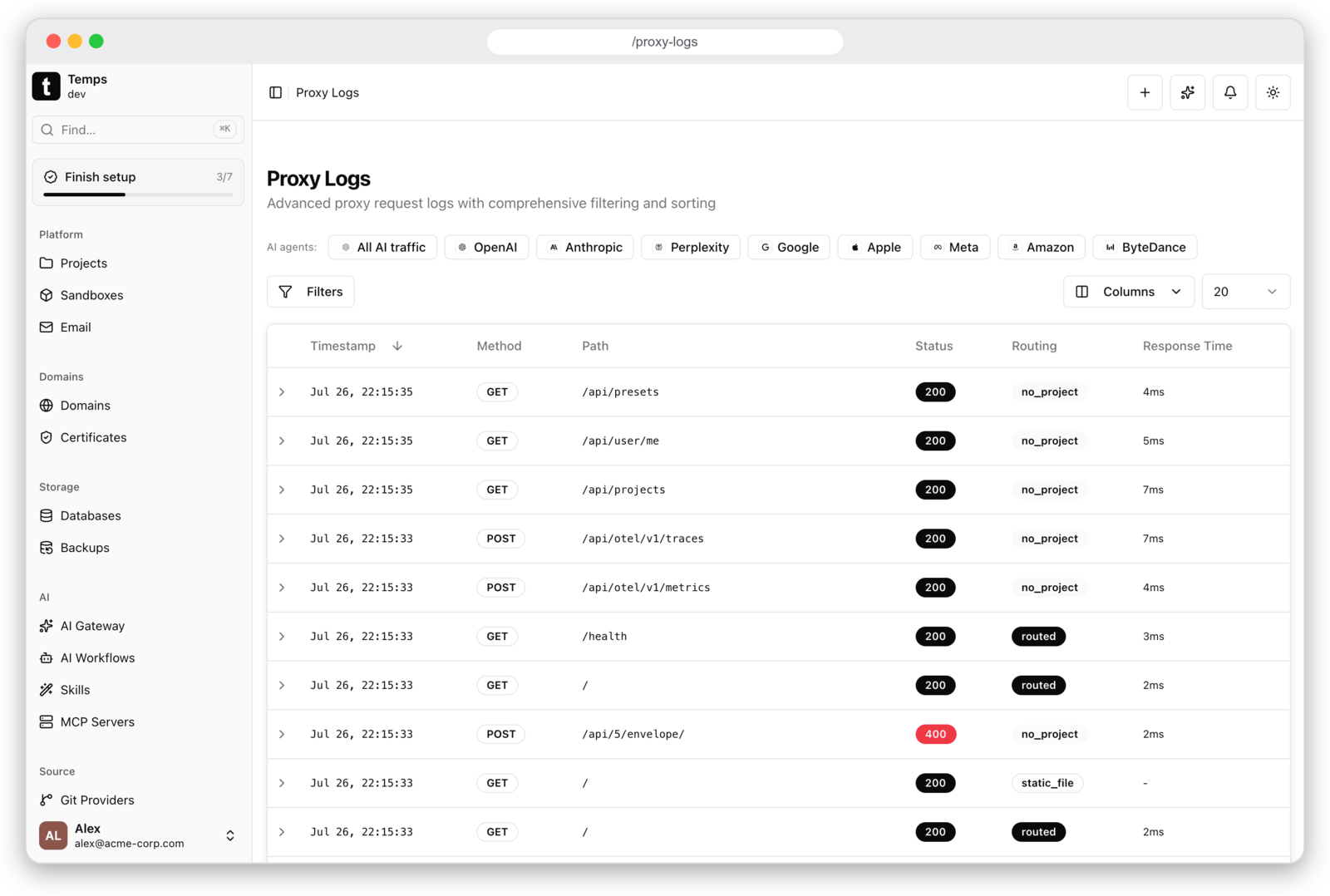Expand the /api/otel/v1/metrics row
The width and height of the screenshot is (1330, 896).
pyautogui.click(x=282, y=588)
